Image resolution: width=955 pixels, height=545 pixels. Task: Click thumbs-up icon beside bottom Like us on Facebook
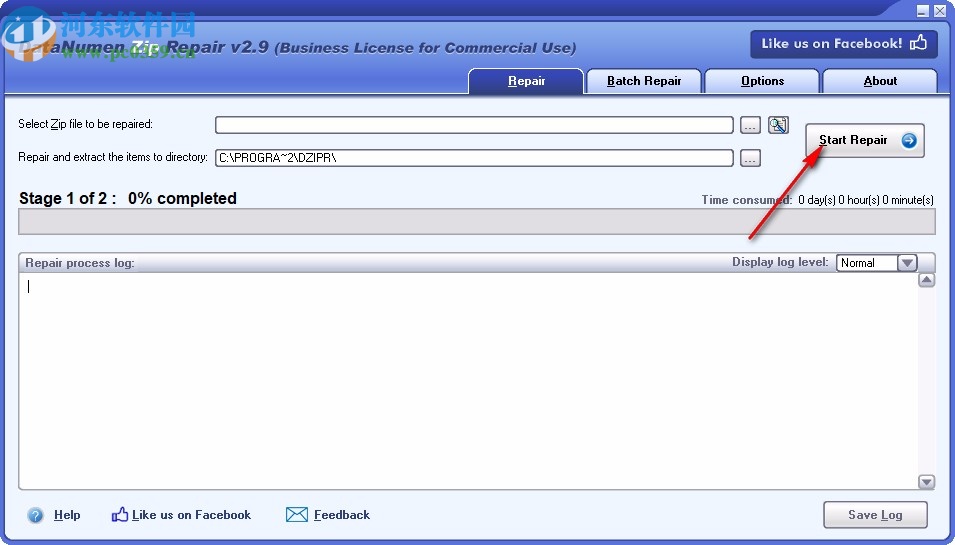click(119, 515)
